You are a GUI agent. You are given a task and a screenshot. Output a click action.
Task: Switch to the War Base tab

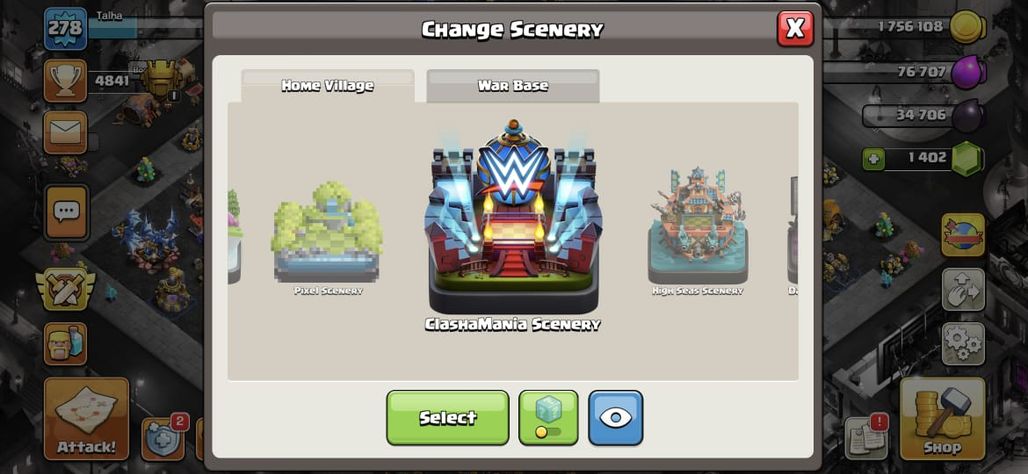[x=513, y=86]
